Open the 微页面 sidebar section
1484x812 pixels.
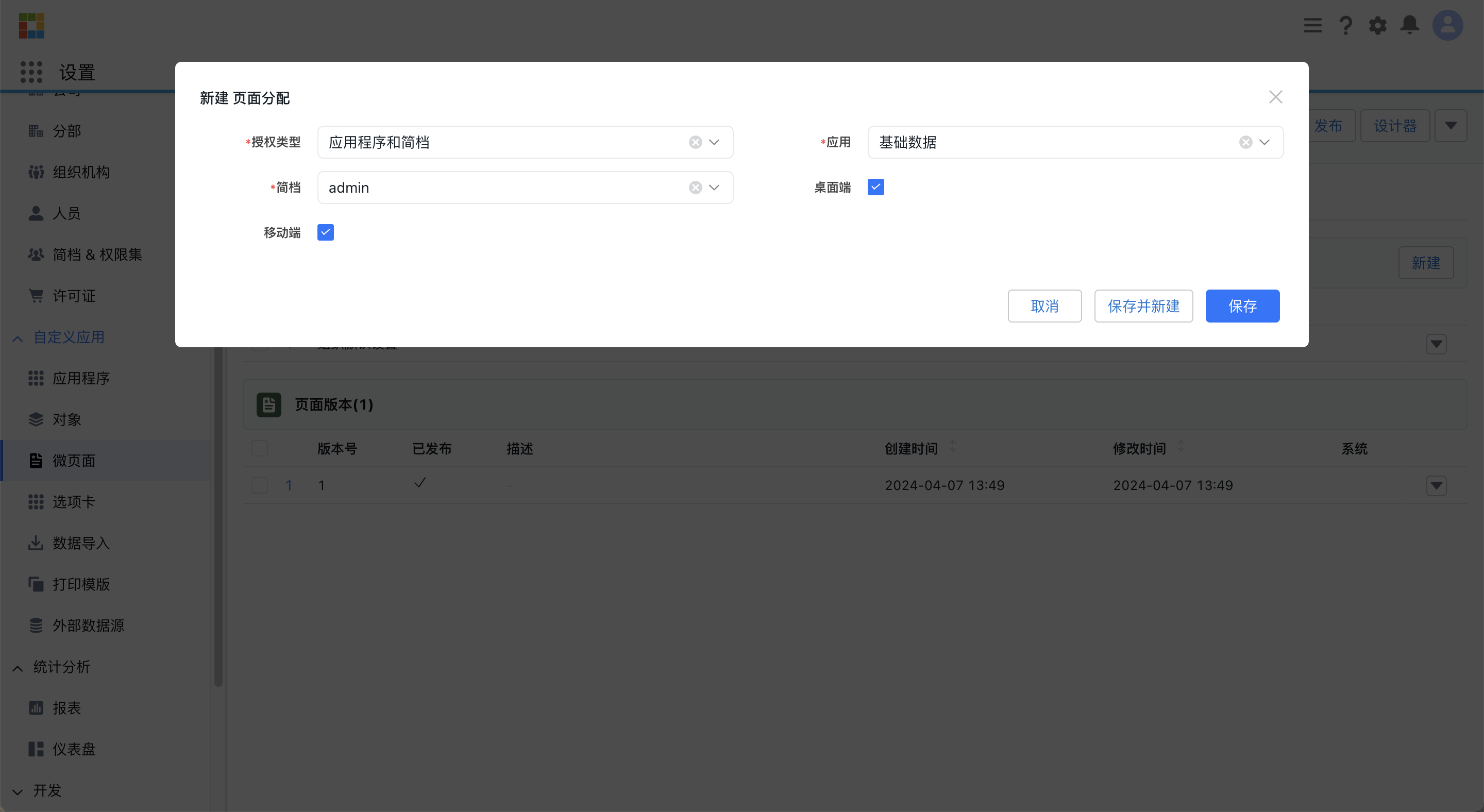tap(74, 460)
